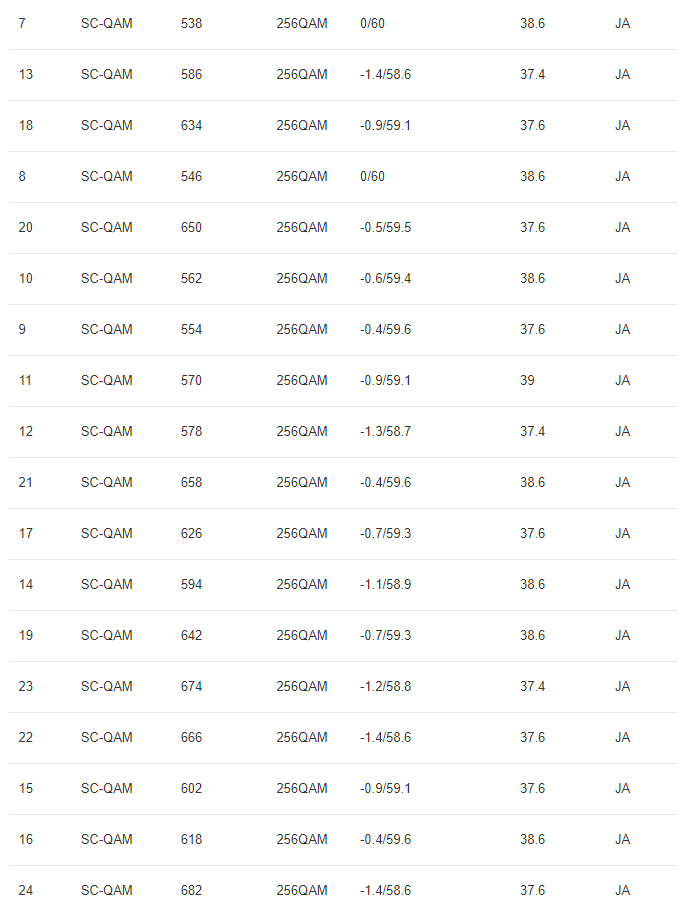Image resolution: width=677 pixels, height=910 pixels.
Task: Click the 0/60 power value in the 546 row
Action: tap(372, 176)
